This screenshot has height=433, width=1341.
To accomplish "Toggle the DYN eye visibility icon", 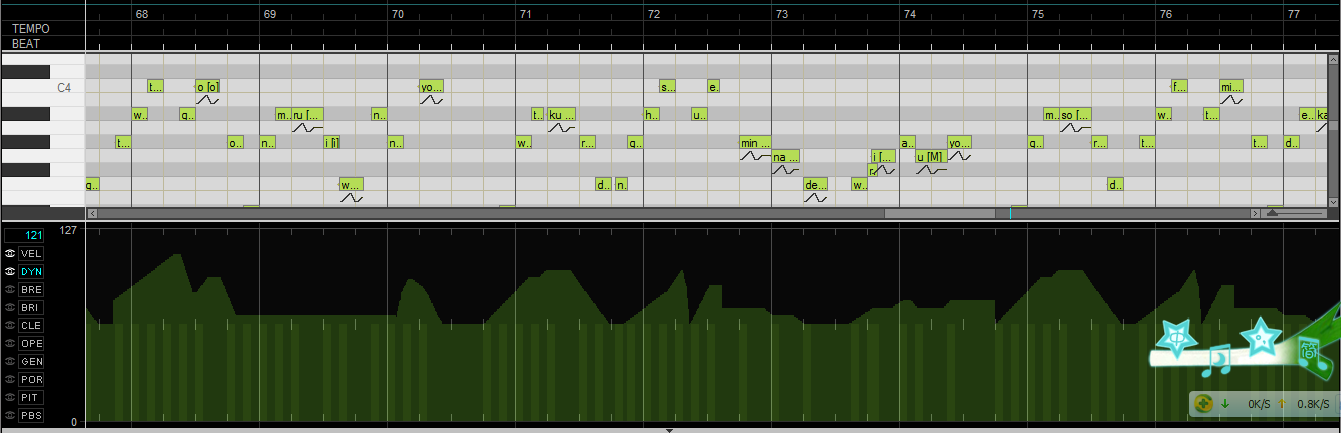I will pyautogui.click(x=10, y=272).
